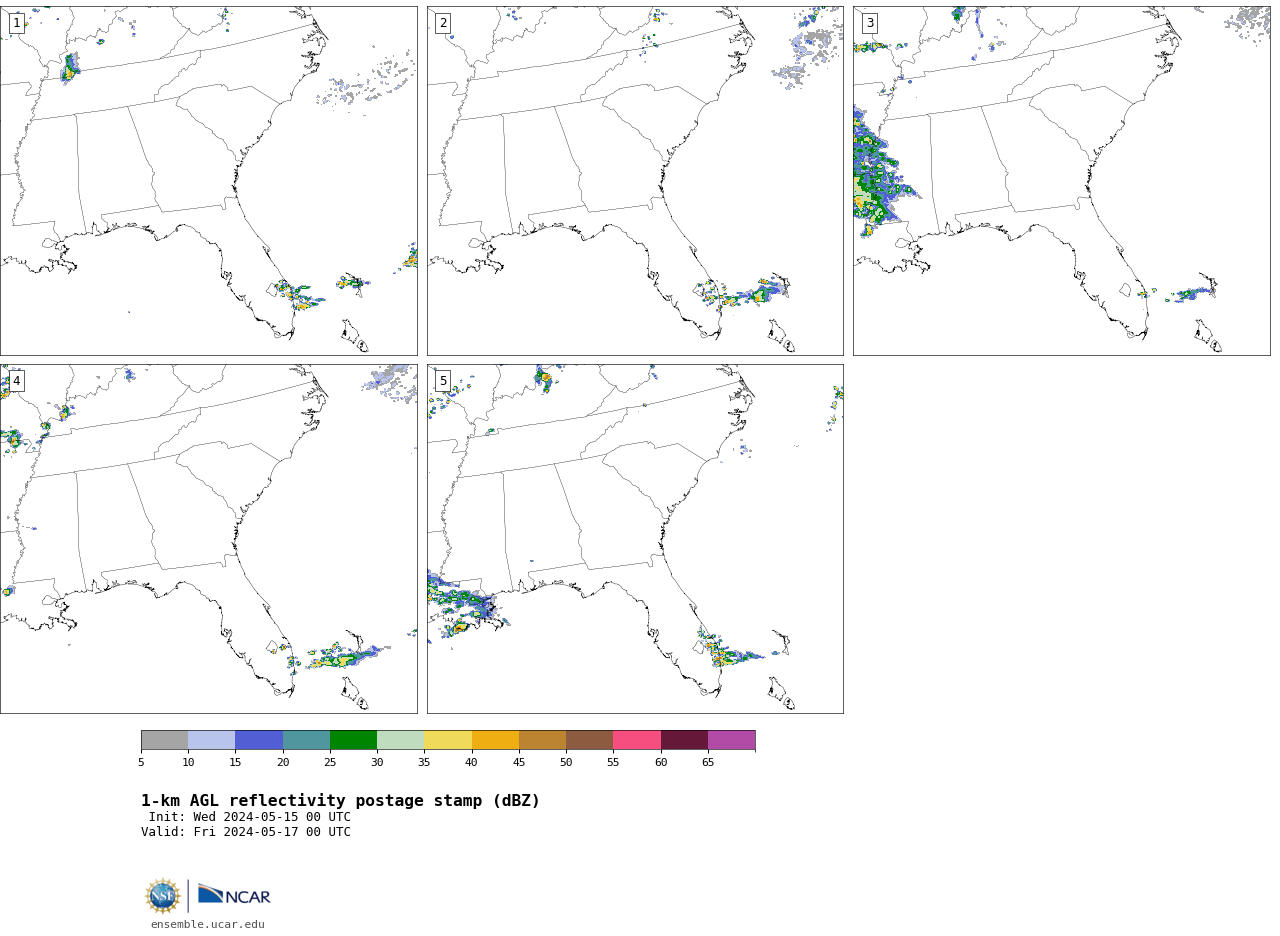Open ensemble member 2 map panel
This screenshot has height=936, width=1280.
tap(635, 181)
